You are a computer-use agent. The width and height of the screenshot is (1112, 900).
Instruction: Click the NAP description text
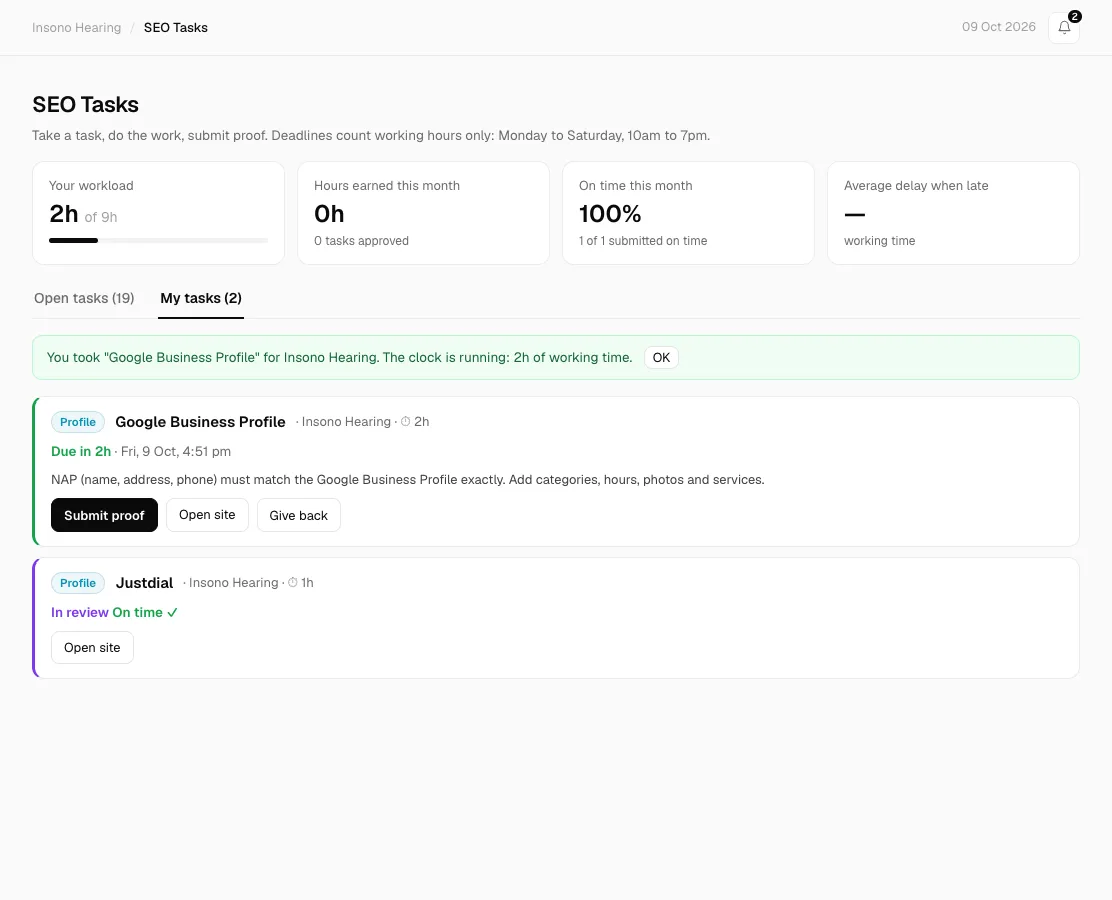[x=408, y=479]
